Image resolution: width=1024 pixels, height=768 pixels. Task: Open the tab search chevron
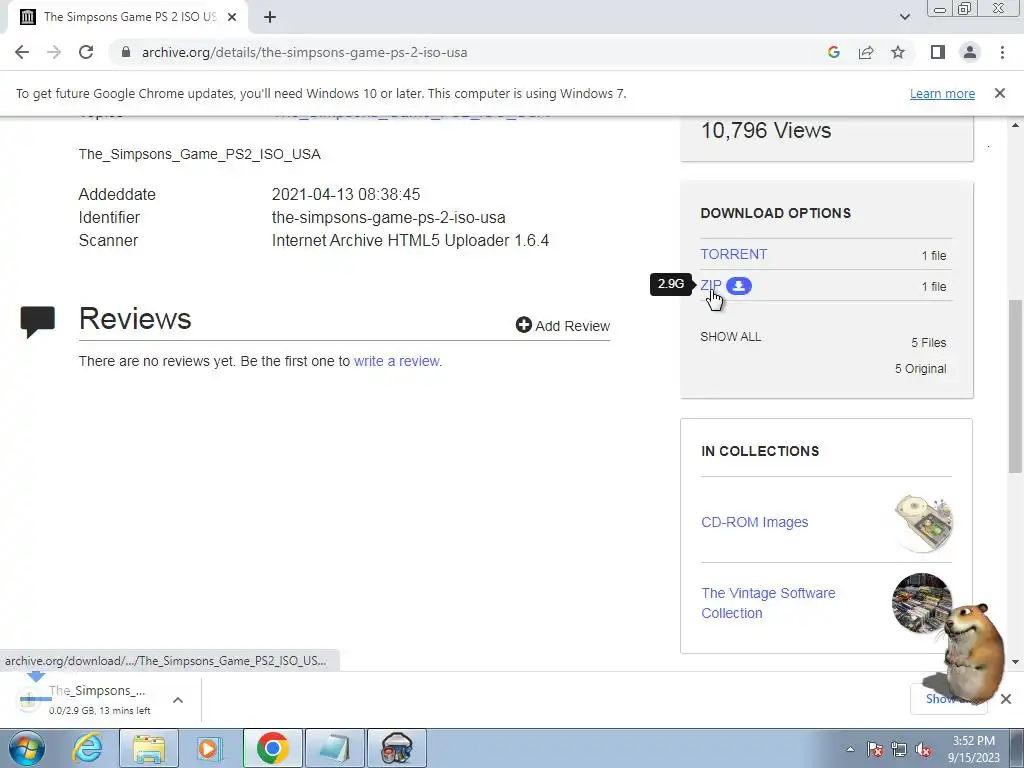[904, 17]
